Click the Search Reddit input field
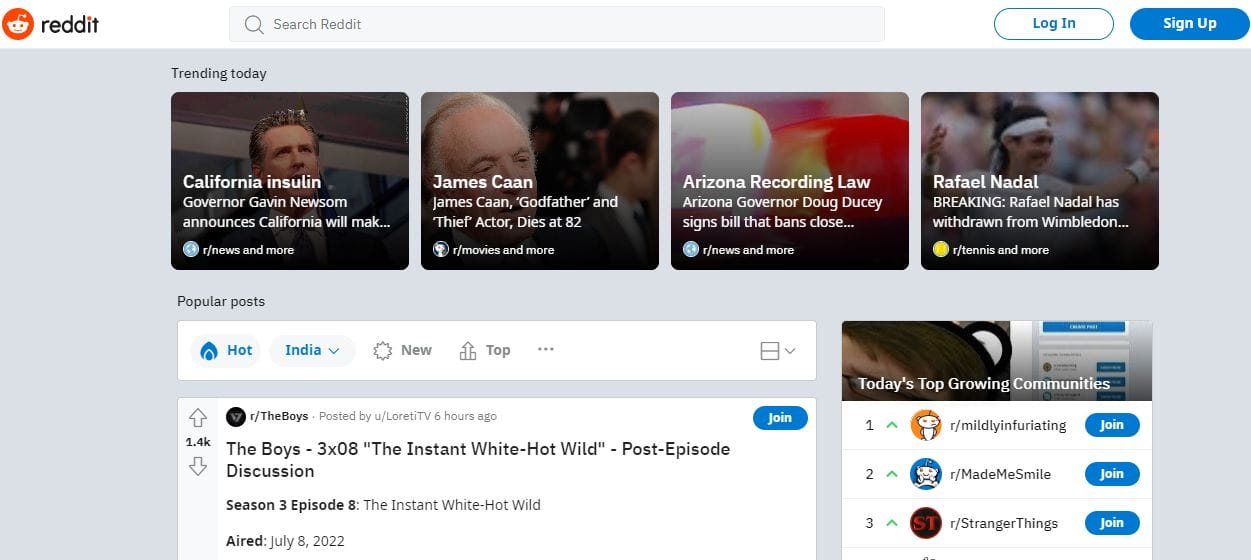 (557, 24)
